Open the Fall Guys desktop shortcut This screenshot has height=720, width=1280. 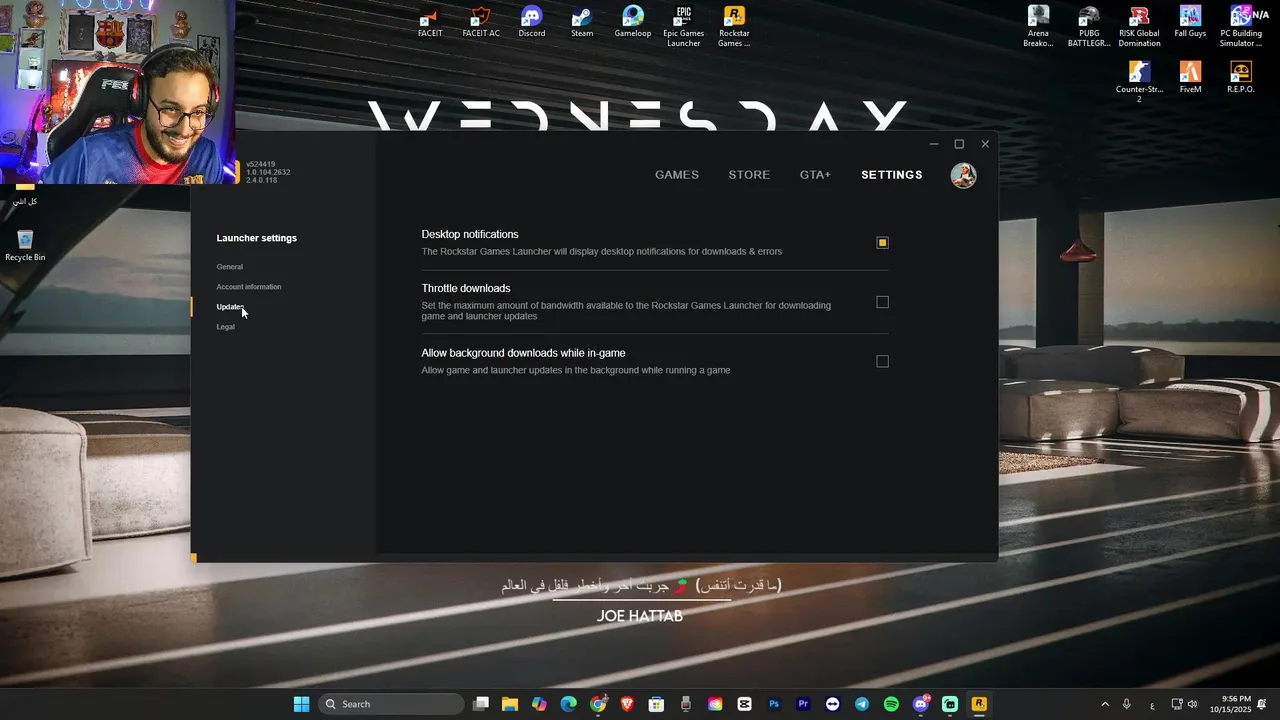pyautogui.click(x=1190, y=23)
